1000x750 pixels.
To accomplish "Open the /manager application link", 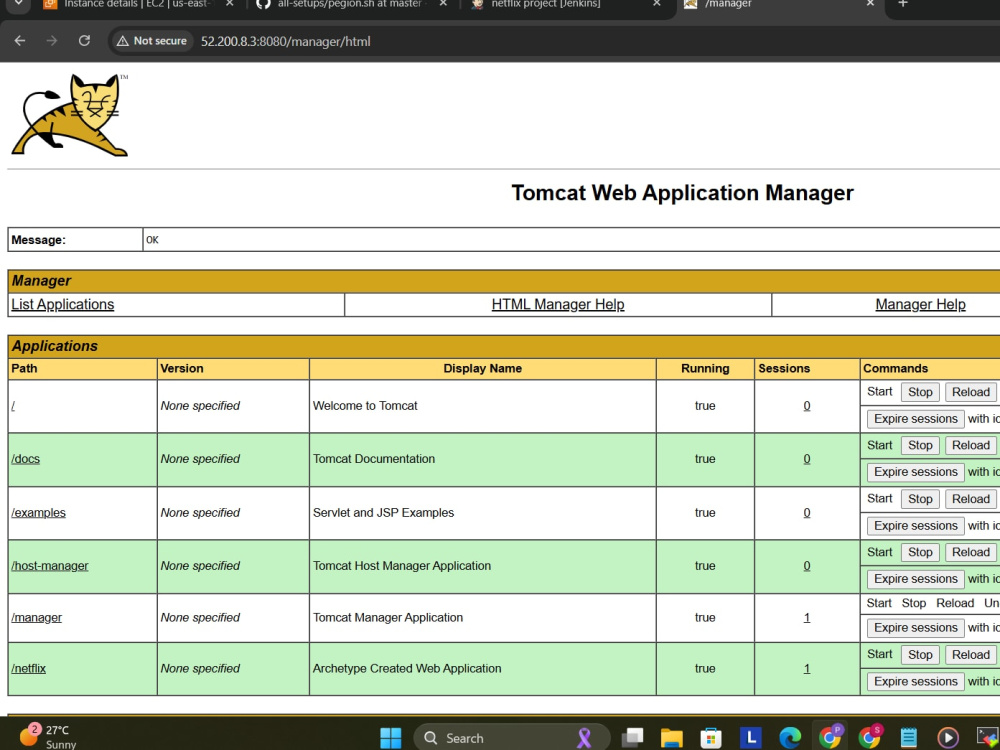I will pos(36,617).
